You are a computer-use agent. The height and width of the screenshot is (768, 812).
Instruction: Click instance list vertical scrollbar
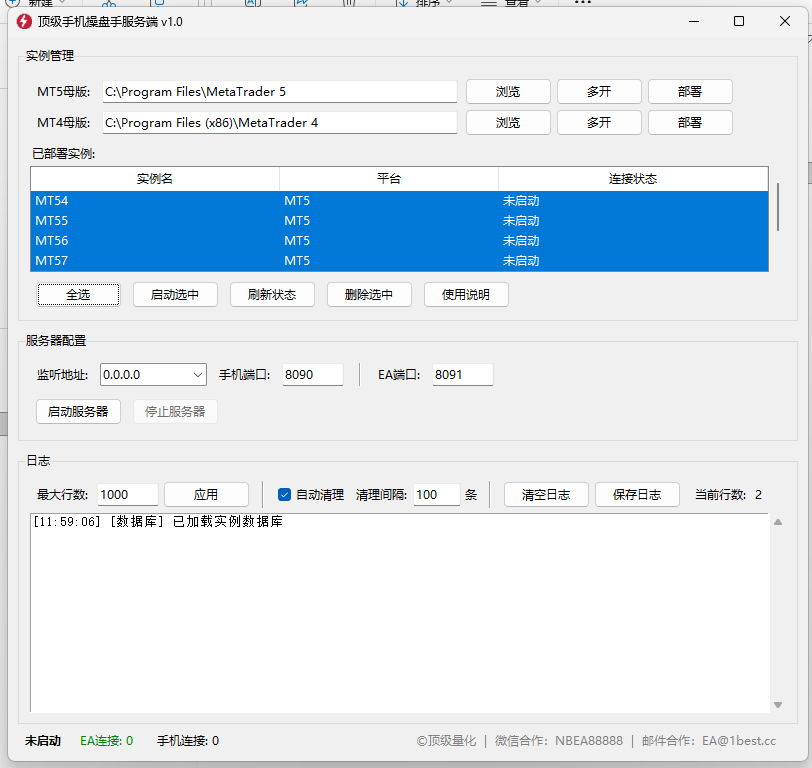pos(778,207)
